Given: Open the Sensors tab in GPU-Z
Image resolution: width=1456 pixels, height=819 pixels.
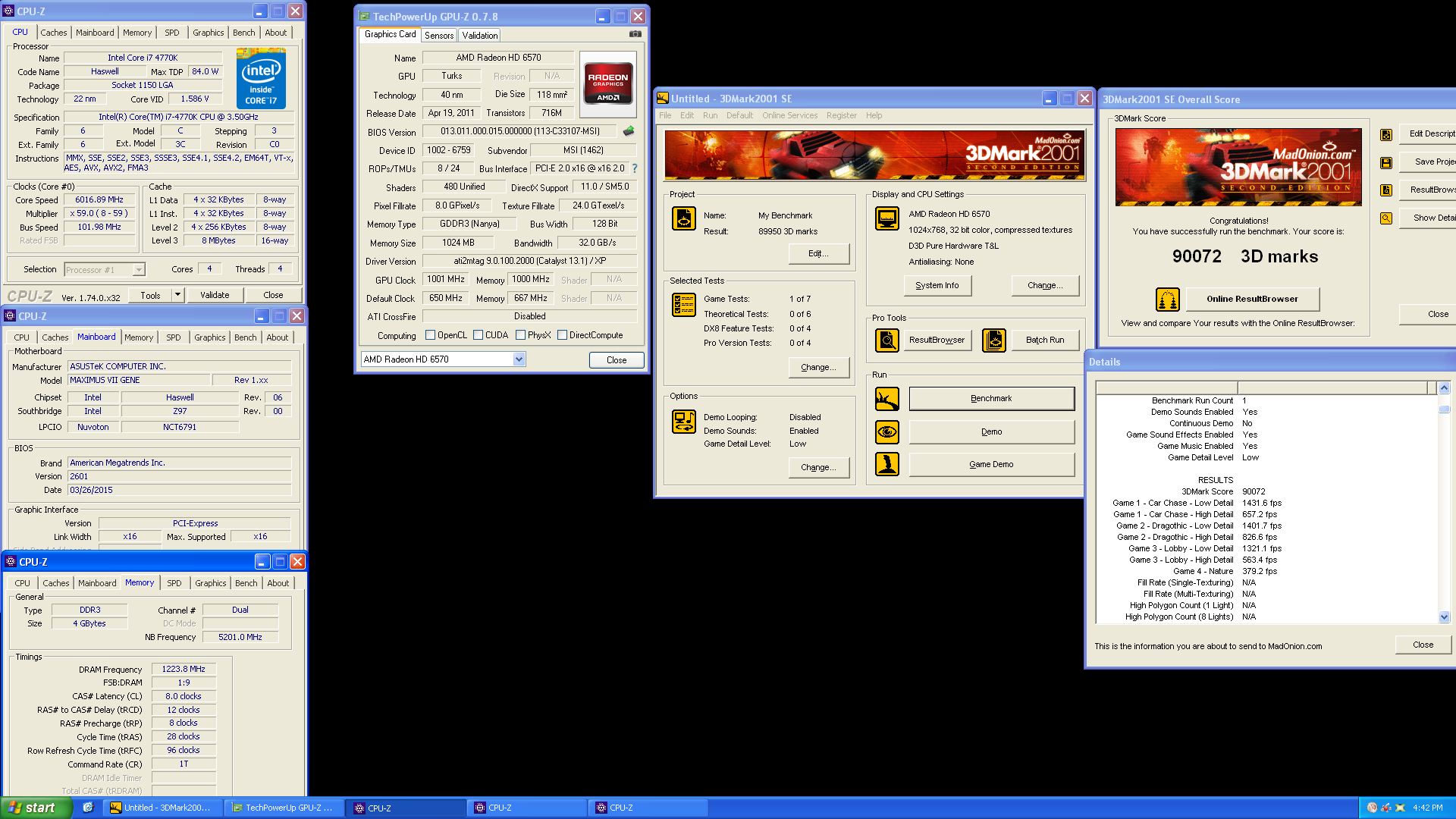Looking at the screenshot, I should [x=439, y=36].
